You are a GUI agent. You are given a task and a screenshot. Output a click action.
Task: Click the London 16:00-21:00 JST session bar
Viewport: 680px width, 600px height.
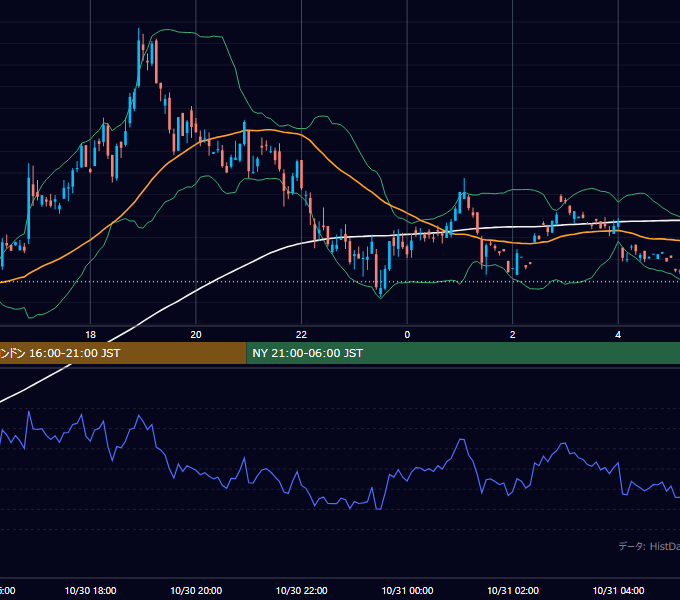(123, 353)
